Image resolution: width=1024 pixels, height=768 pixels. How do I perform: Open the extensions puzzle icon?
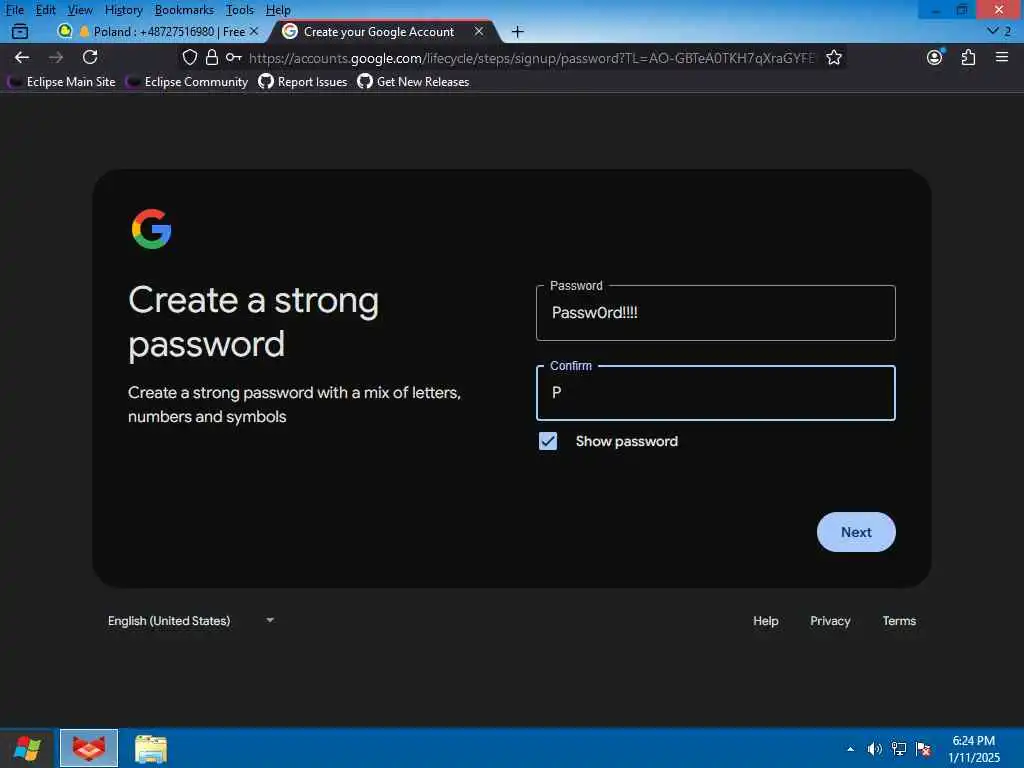pos(968,57)
